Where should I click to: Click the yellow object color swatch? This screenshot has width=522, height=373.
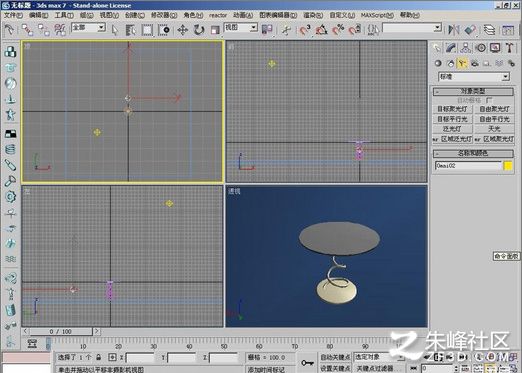pos(508,166)
